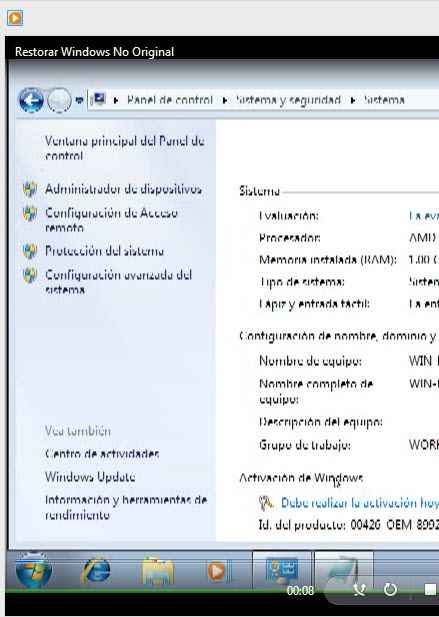Viewport: 439px width, 617px height.
Task: Click the Descripción del equipo label
Action: (321, 422)
